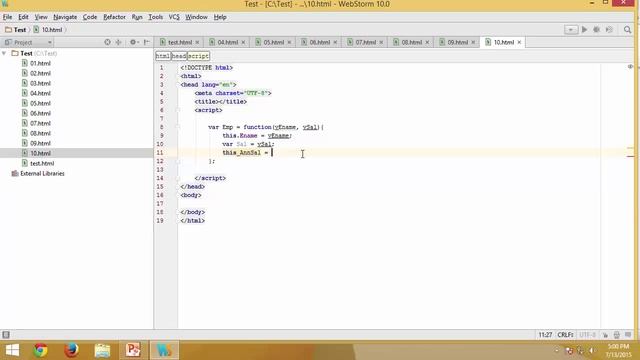
Task: Start debugging with the bug icon
Action: (597, 30)
